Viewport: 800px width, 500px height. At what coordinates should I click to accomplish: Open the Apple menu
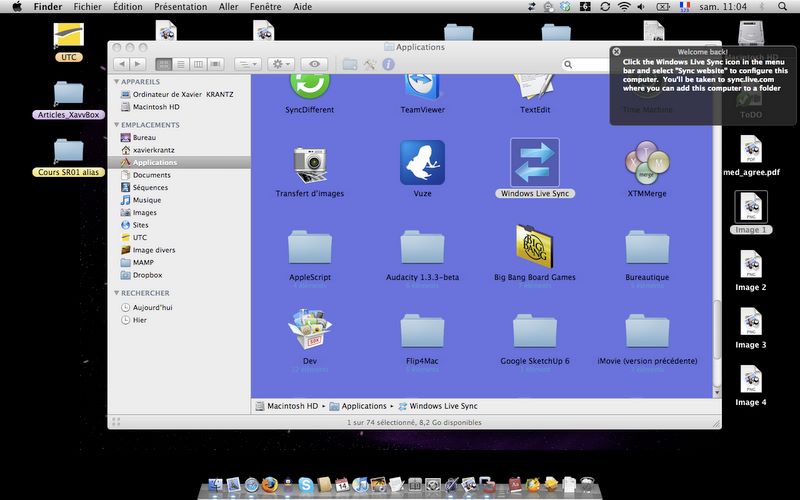17,7
